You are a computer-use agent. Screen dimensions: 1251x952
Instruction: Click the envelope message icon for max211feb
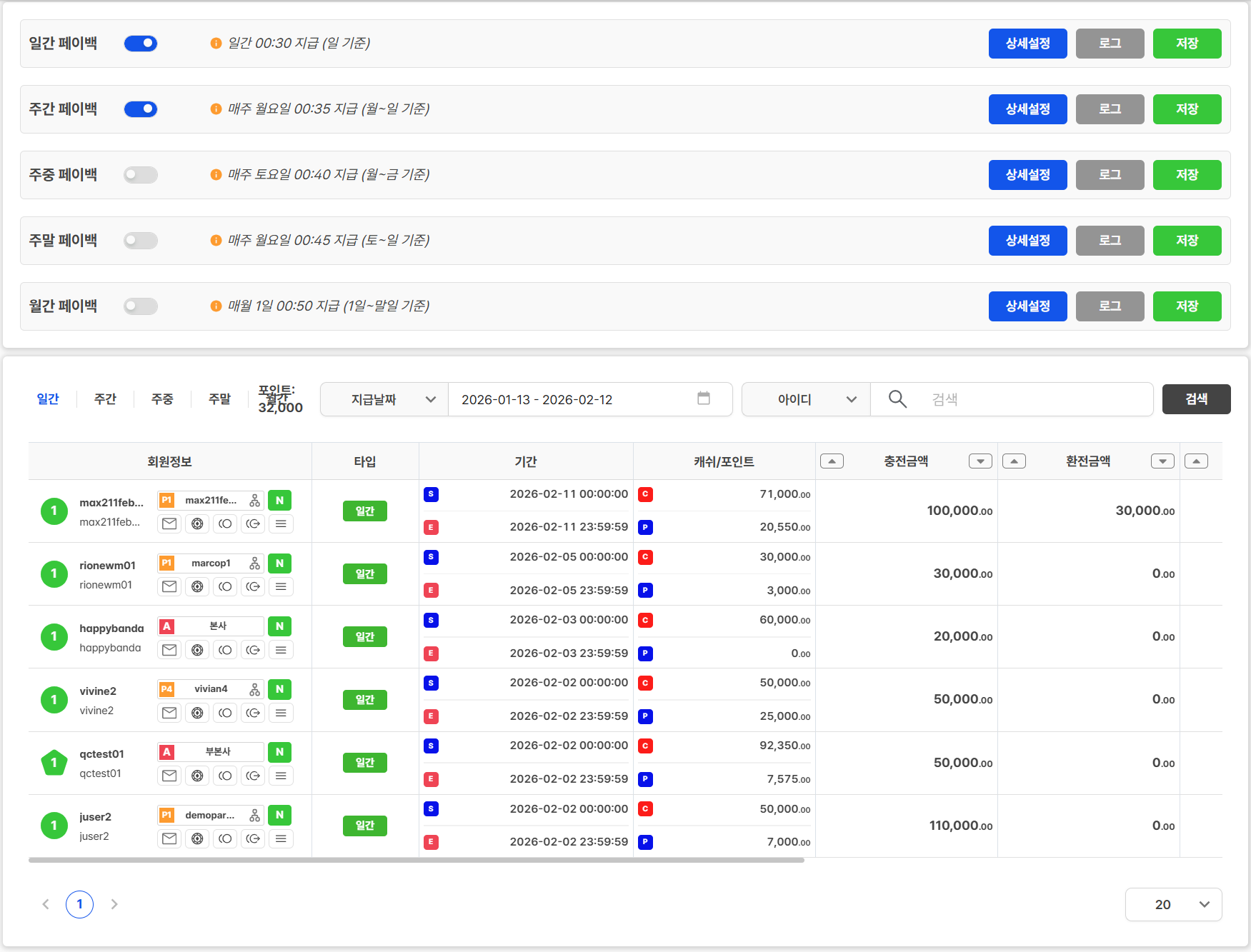pyautogui.click(x=169, y=523)
